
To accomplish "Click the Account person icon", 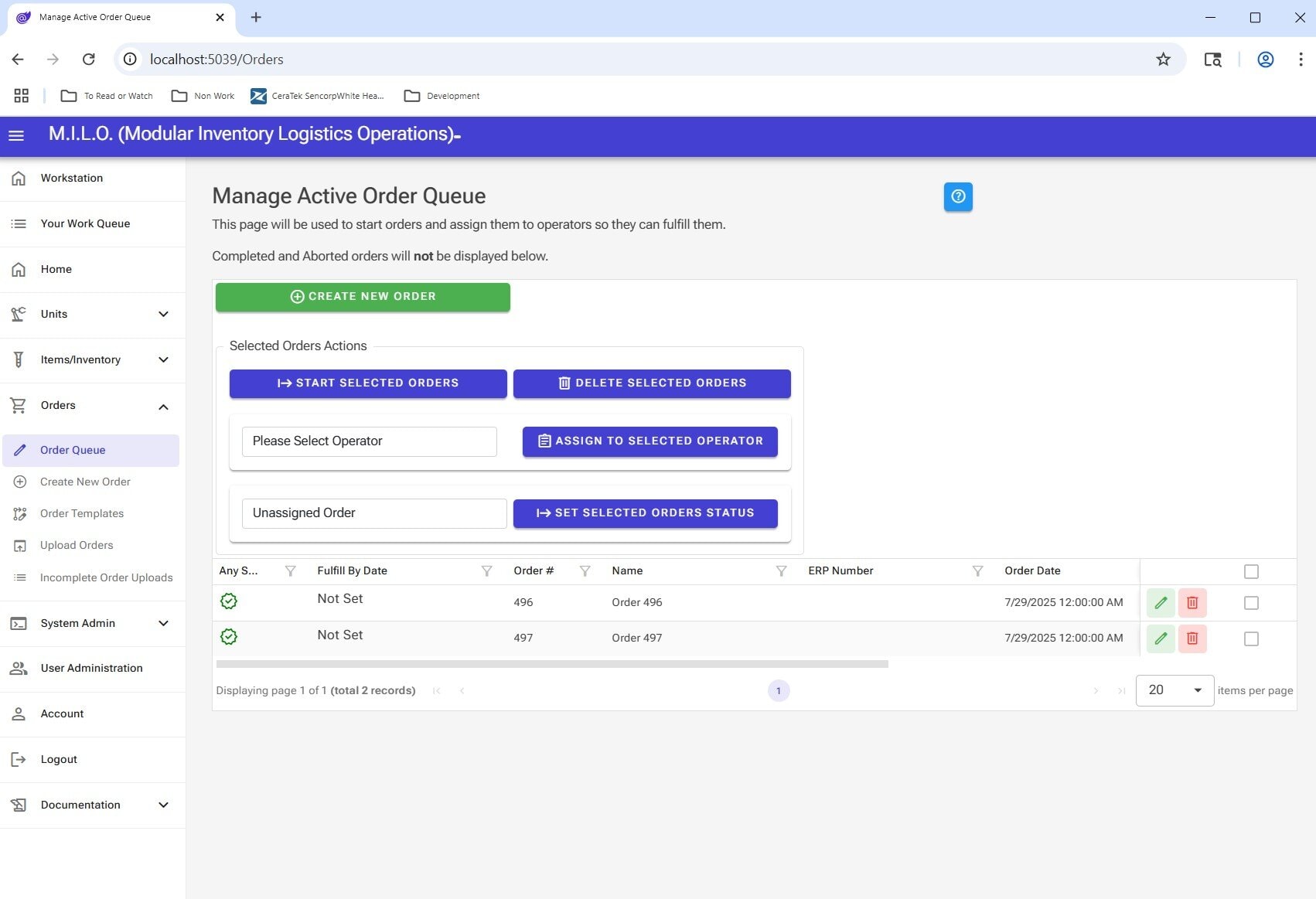I will [19, 714].
